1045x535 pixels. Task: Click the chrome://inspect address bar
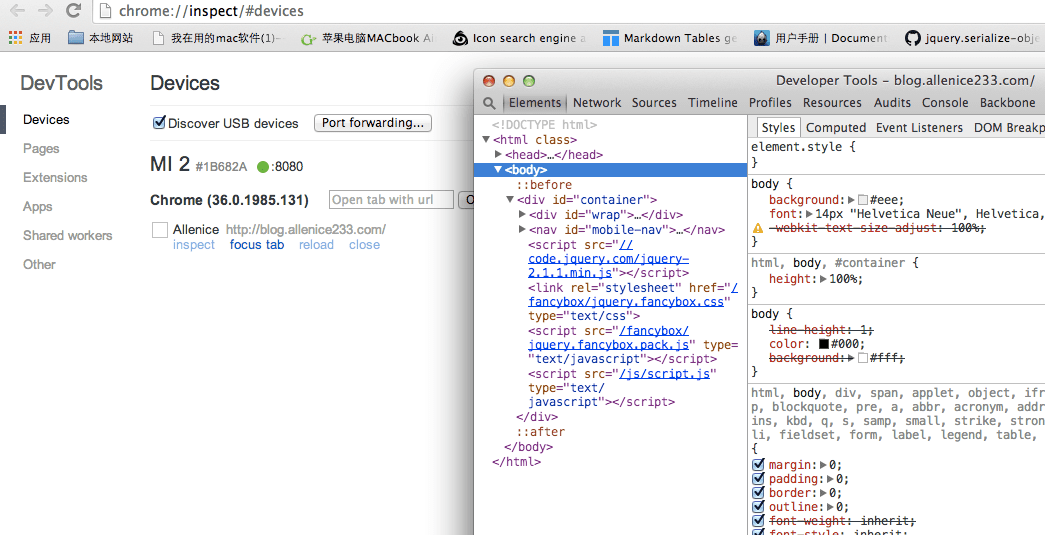(570, 11)
